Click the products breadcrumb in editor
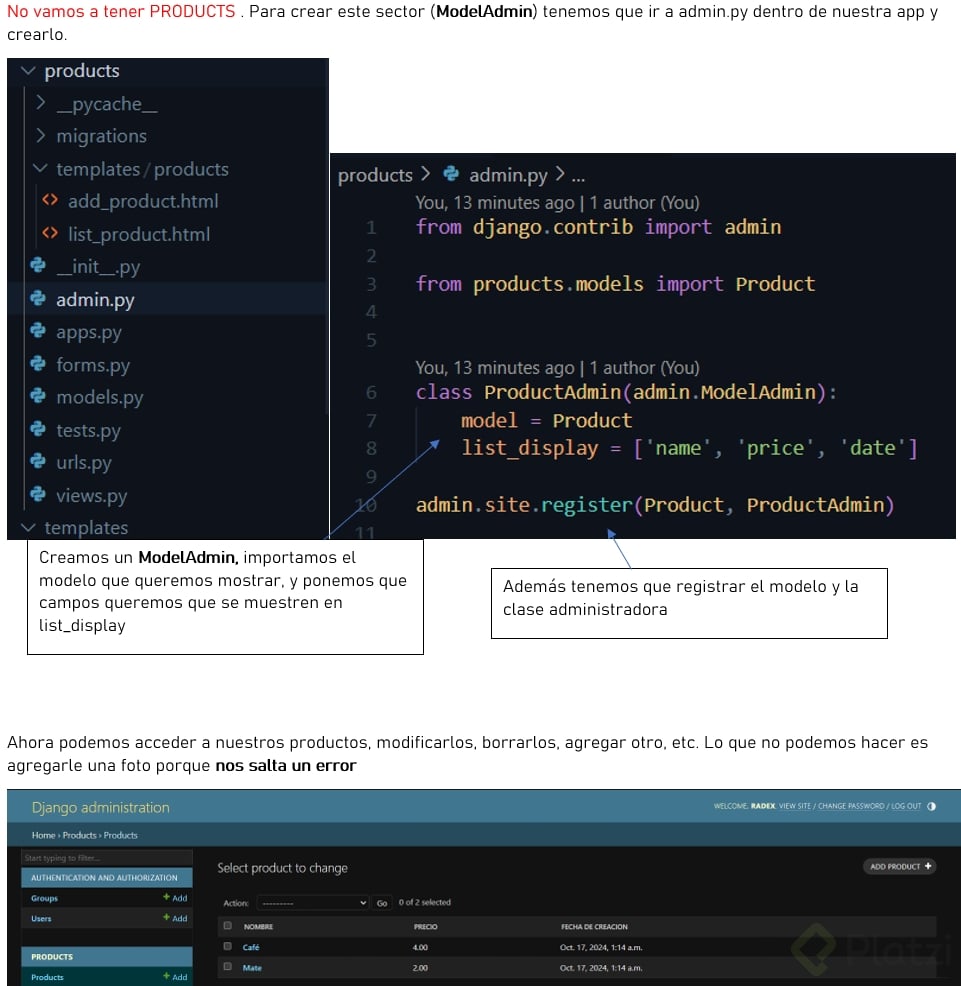 tap(375, 175)
